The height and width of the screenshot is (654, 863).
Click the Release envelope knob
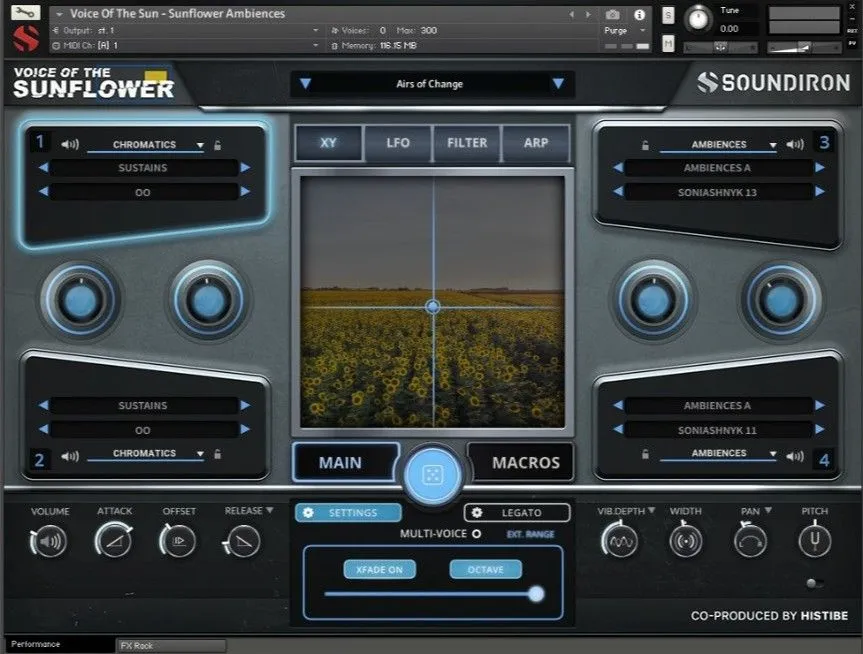pos(243,541)
